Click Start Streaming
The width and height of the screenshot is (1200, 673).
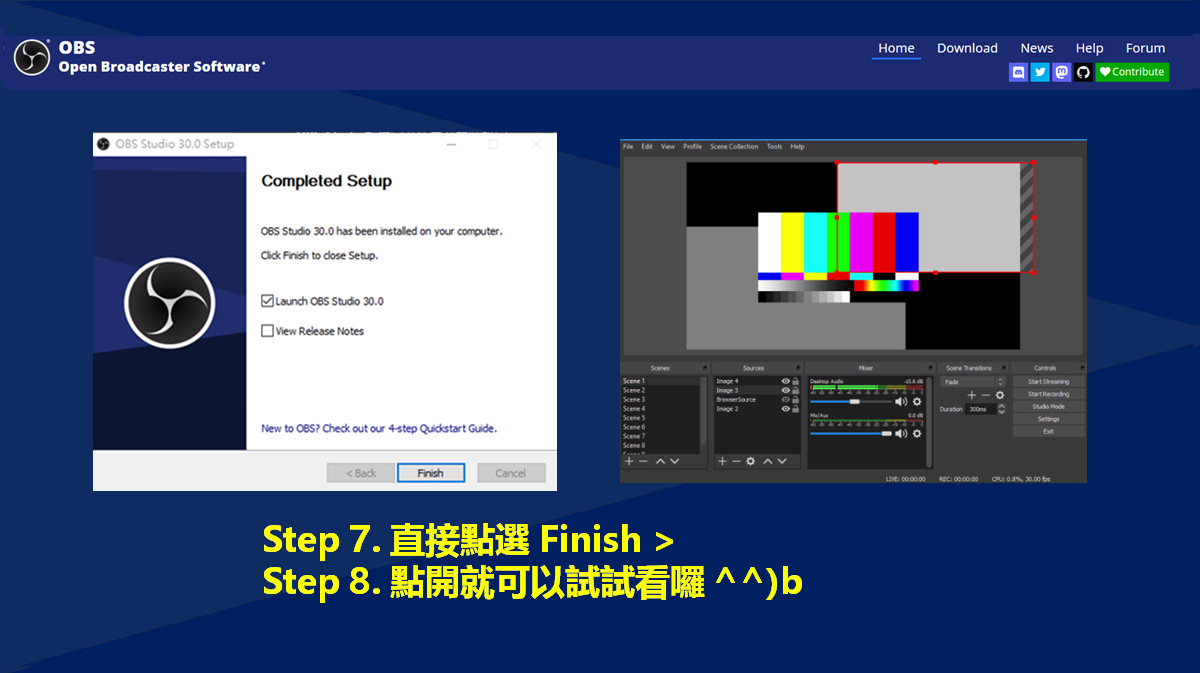[x=1048, y=382]
